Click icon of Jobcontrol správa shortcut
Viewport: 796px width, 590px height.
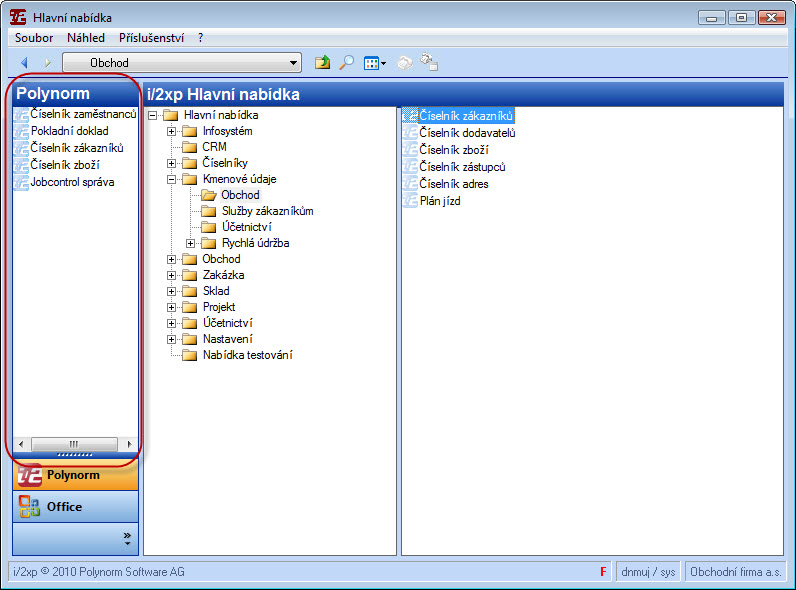point(21,182)
